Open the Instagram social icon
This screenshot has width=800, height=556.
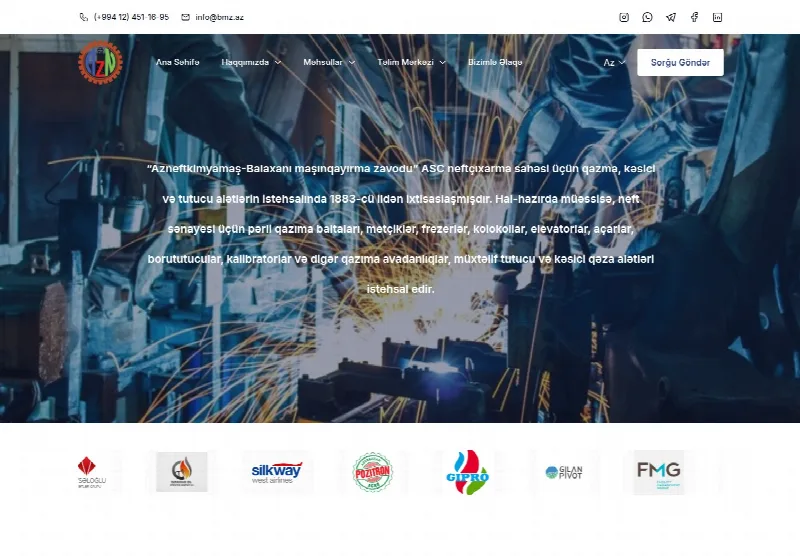pos(623,17)
